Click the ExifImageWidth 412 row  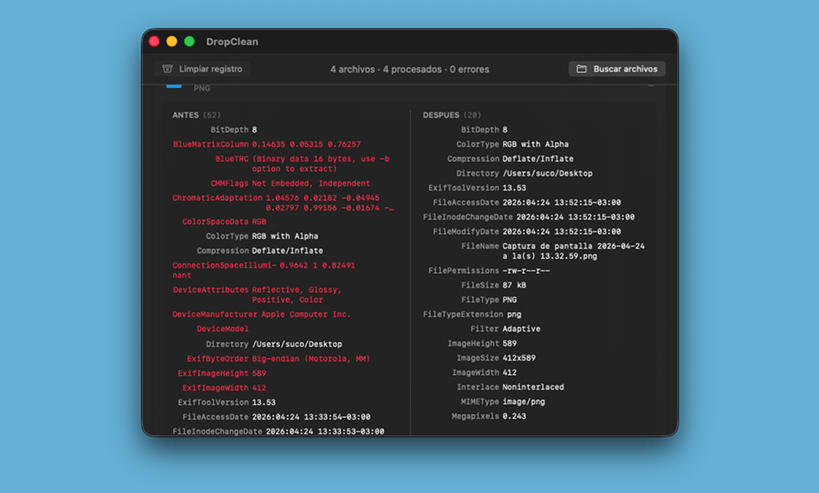(x=224, y=388)
